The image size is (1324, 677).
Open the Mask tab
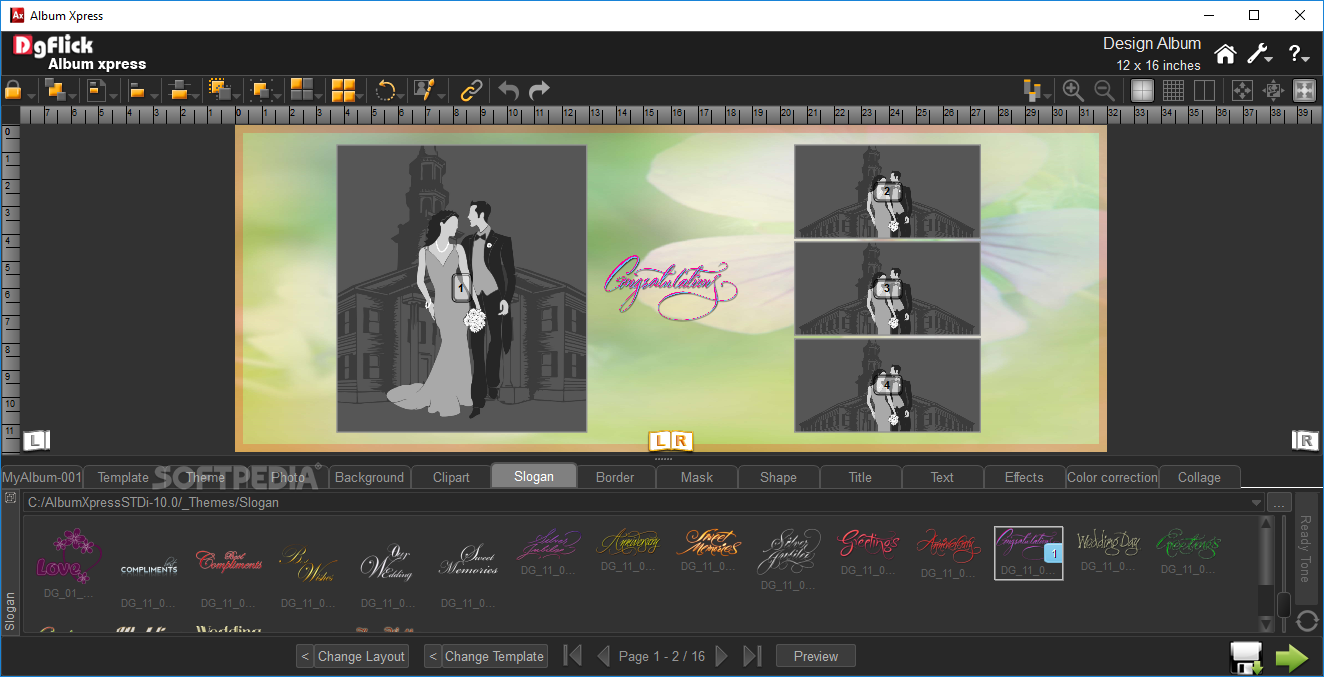(697, 477)
